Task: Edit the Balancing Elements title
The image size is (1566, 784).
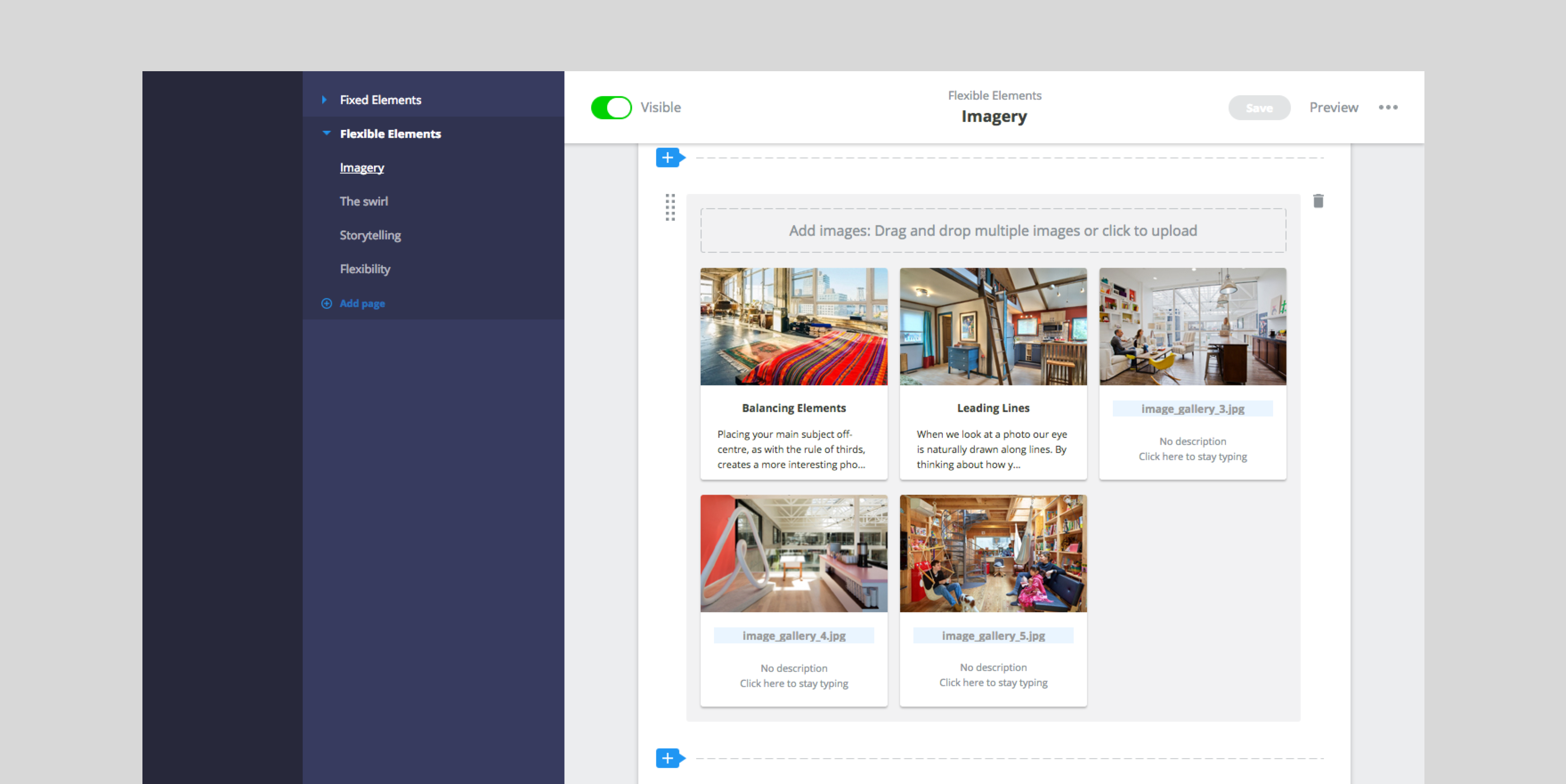Action: (793, 408)
